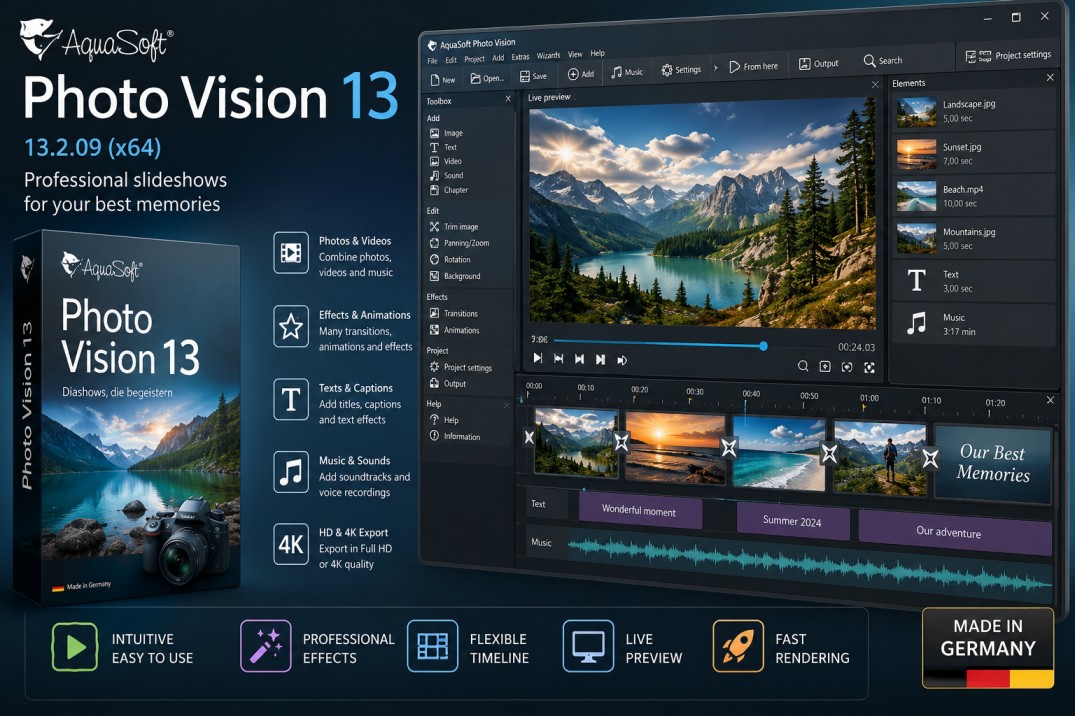Select Sunset.jpg in the Elements list

tap(974, 154)
